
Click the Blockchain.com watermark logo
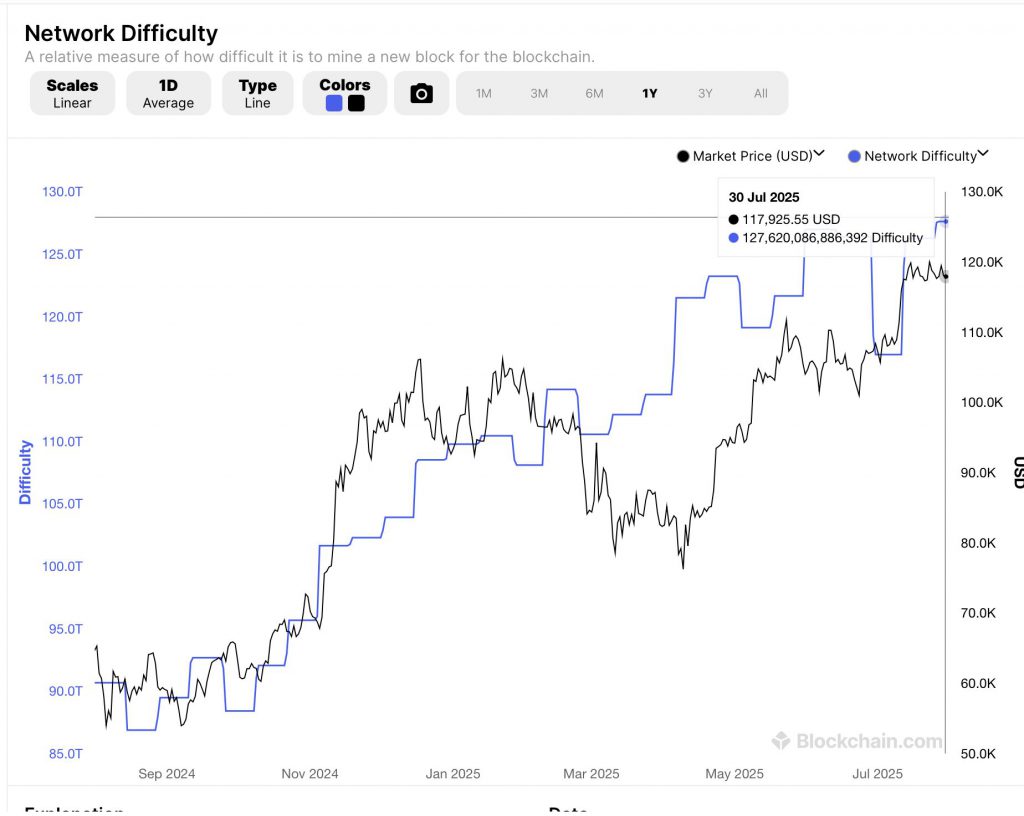coord(855,741)
